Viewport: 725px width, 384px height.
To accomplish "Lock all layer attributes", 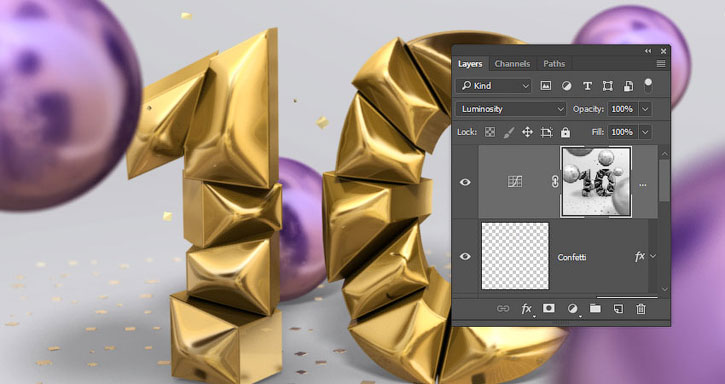I will pyautogui.click(x=565, y=132).
